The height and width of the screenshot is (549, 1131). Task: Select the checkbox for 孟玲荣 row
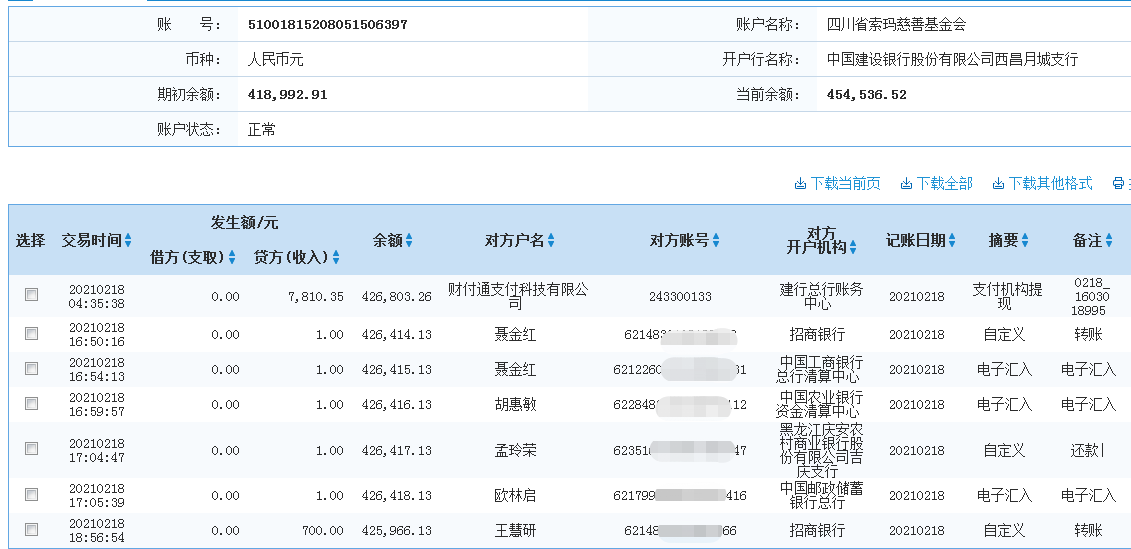tap(31, 449)
